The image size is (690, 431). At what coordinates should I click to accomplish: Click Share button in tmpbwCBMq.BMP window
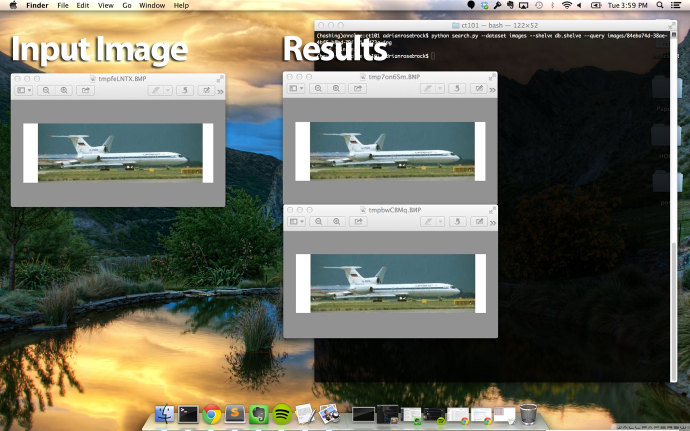[x=358, y=221]
